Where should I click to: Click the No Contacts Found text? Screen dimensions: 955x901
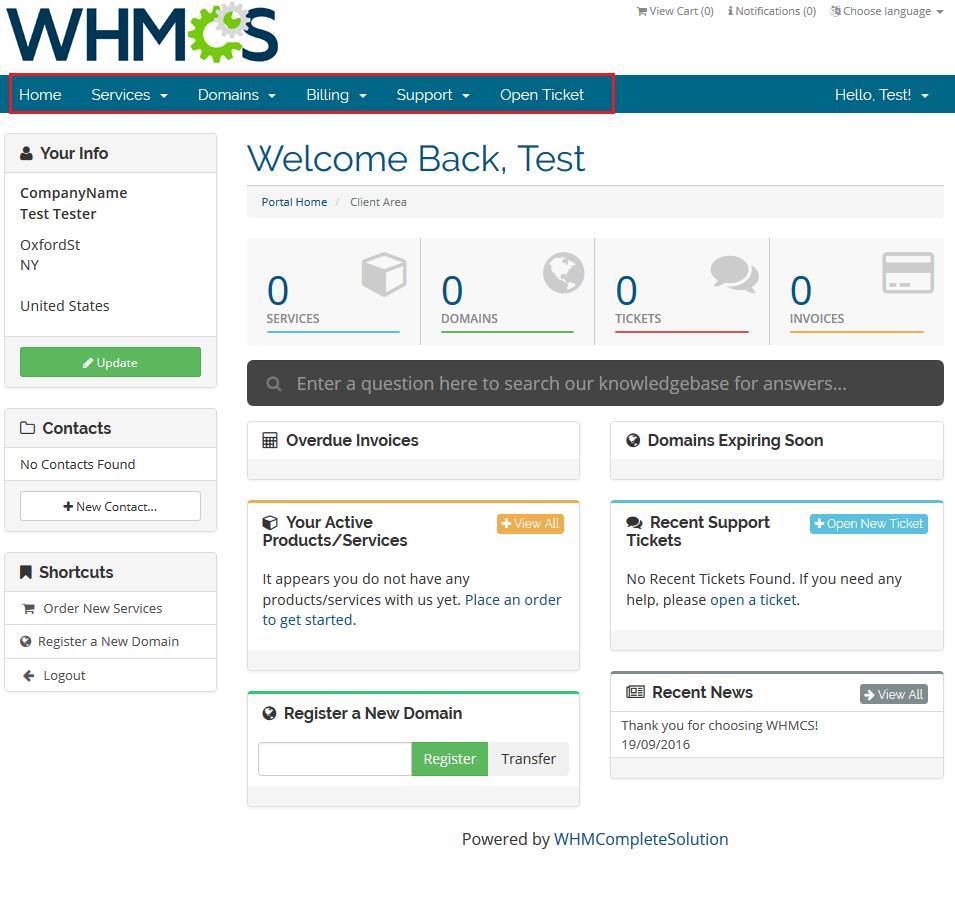[77, 464]
